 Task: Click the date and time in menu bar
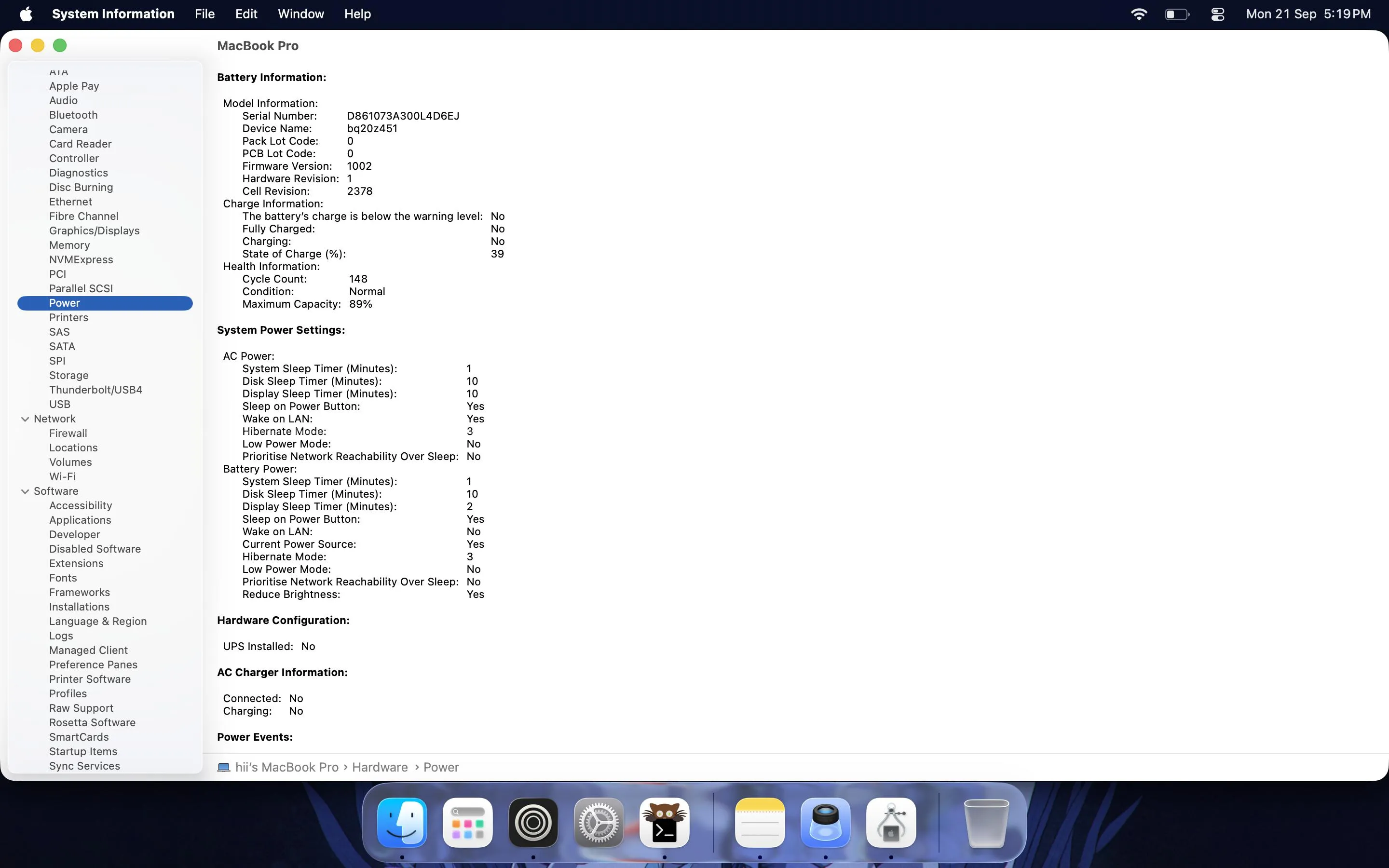click(1308, 14)
